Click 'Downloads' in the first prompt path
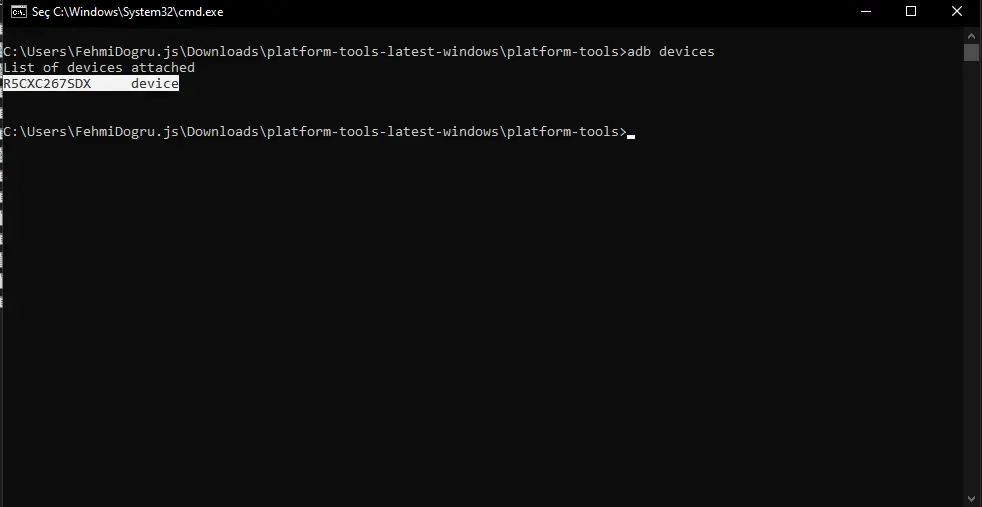 coord(222,51)
